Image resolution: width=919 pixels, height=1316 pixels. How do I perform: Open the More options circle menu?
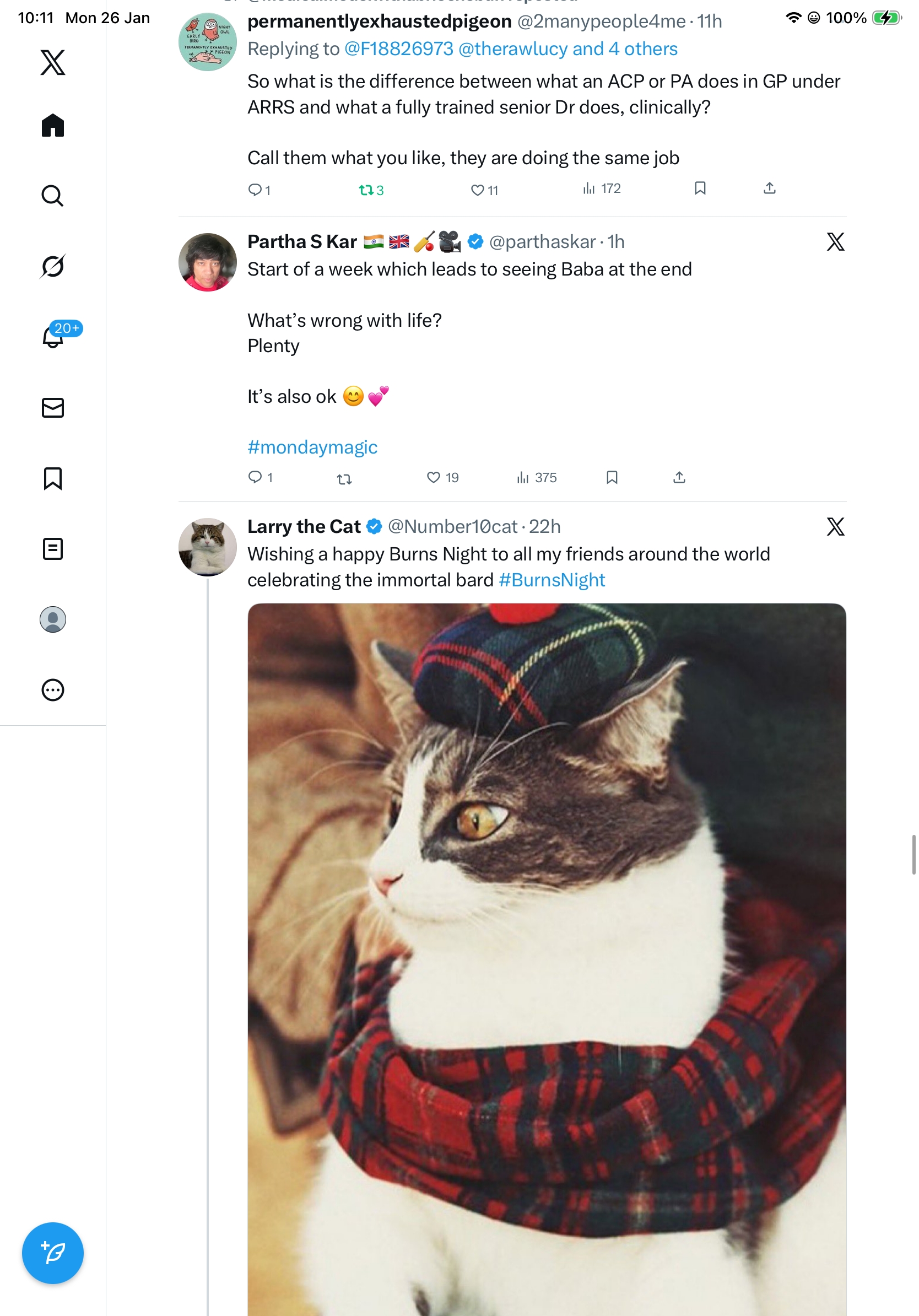pyautogui.click(x=53, y=689)
